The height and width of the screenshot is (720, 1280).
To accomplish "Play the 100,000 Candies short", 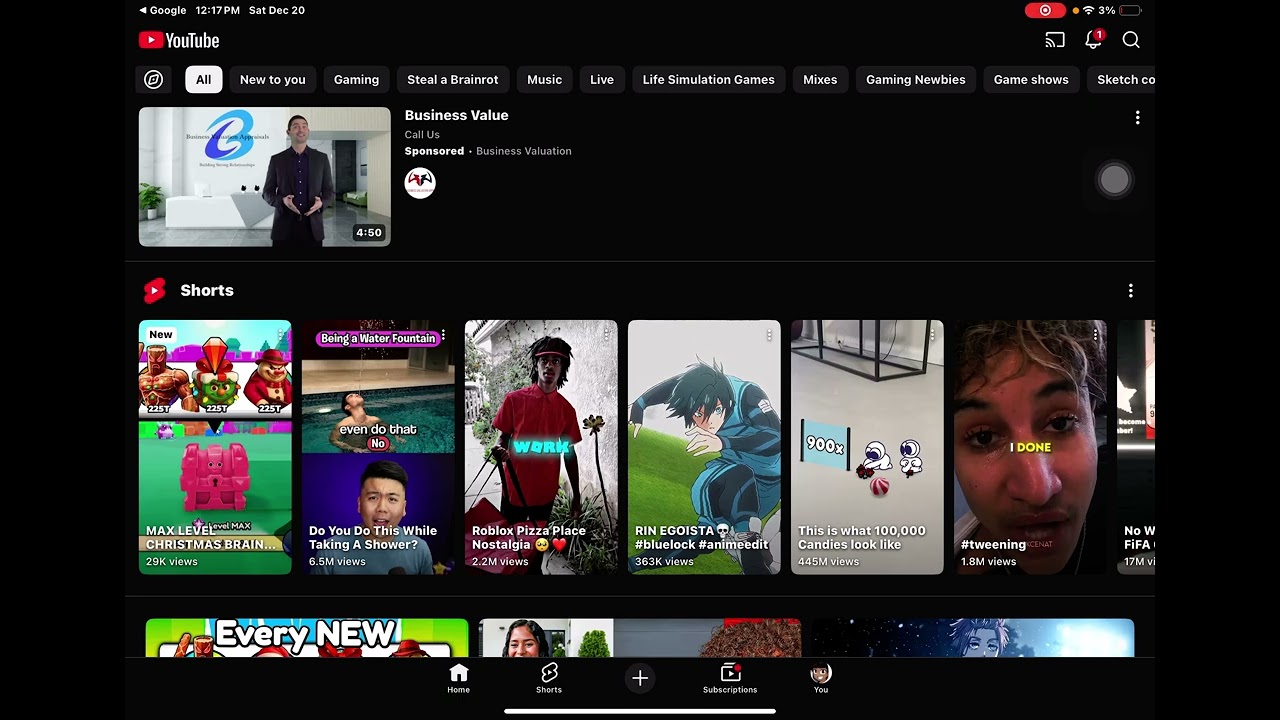I will pyautogui.click(x=867, y=447).
